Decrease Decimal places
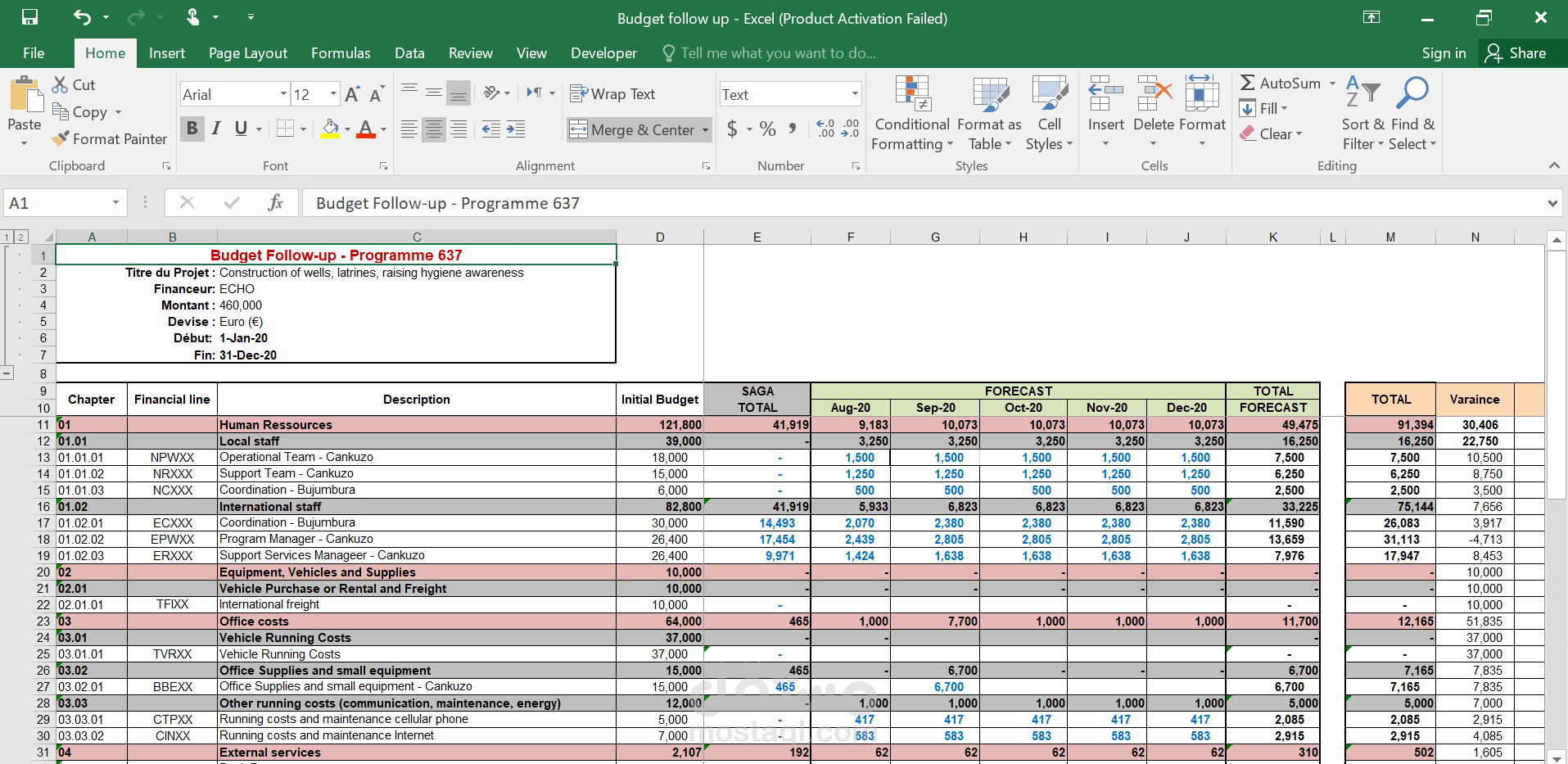The height and width of the screenshot is (764, 1568). pyautogui.click(x=850, y=129)
